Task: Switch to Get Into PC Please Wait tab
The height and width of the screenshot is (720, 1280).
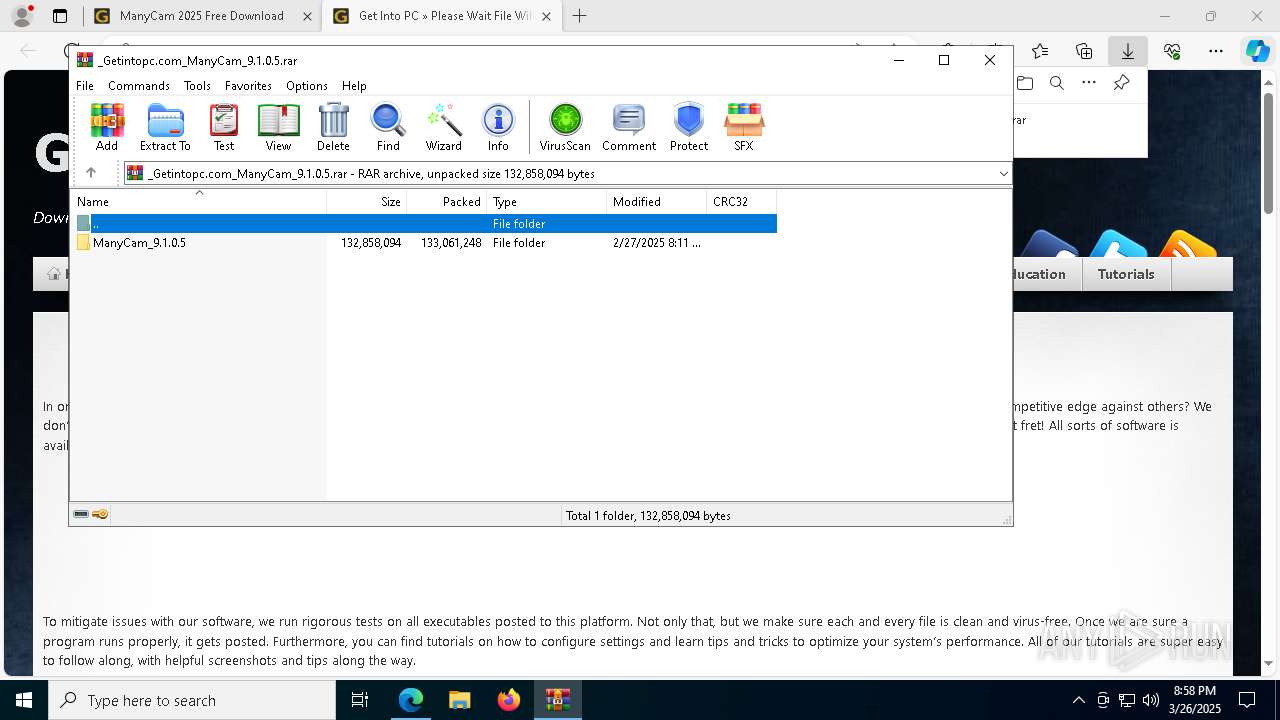Action: 440,16
